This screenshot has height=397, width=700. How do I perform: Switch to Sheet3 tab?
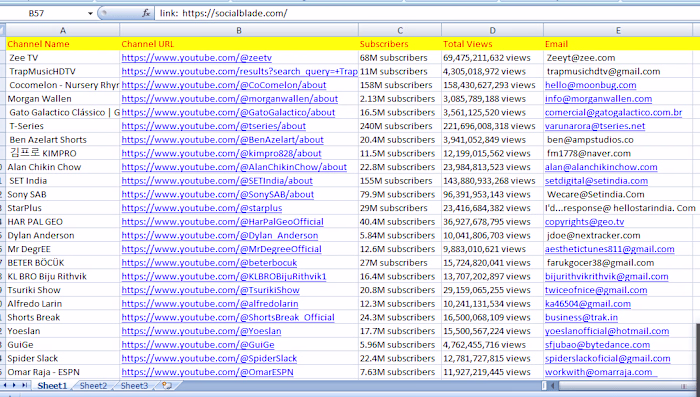tap(134, 385)
